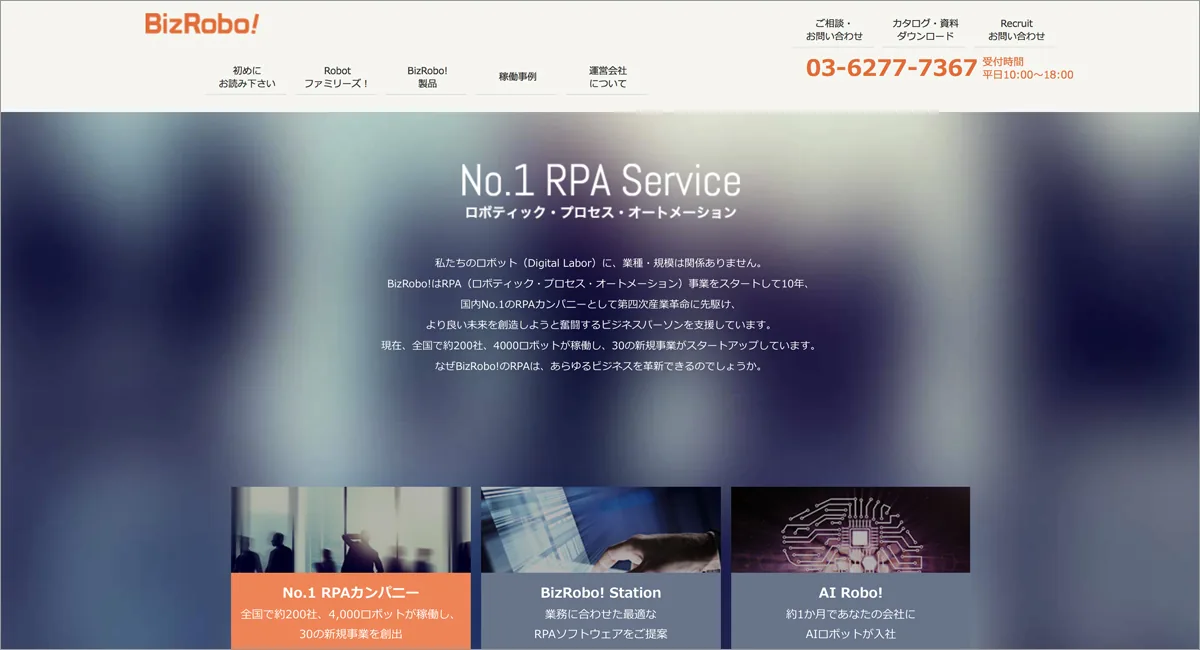Click the ご相談・お問い合わせ link
The height and width of the screenshot is (650, 1200).
pyautogui.click(x=834, y=30)
